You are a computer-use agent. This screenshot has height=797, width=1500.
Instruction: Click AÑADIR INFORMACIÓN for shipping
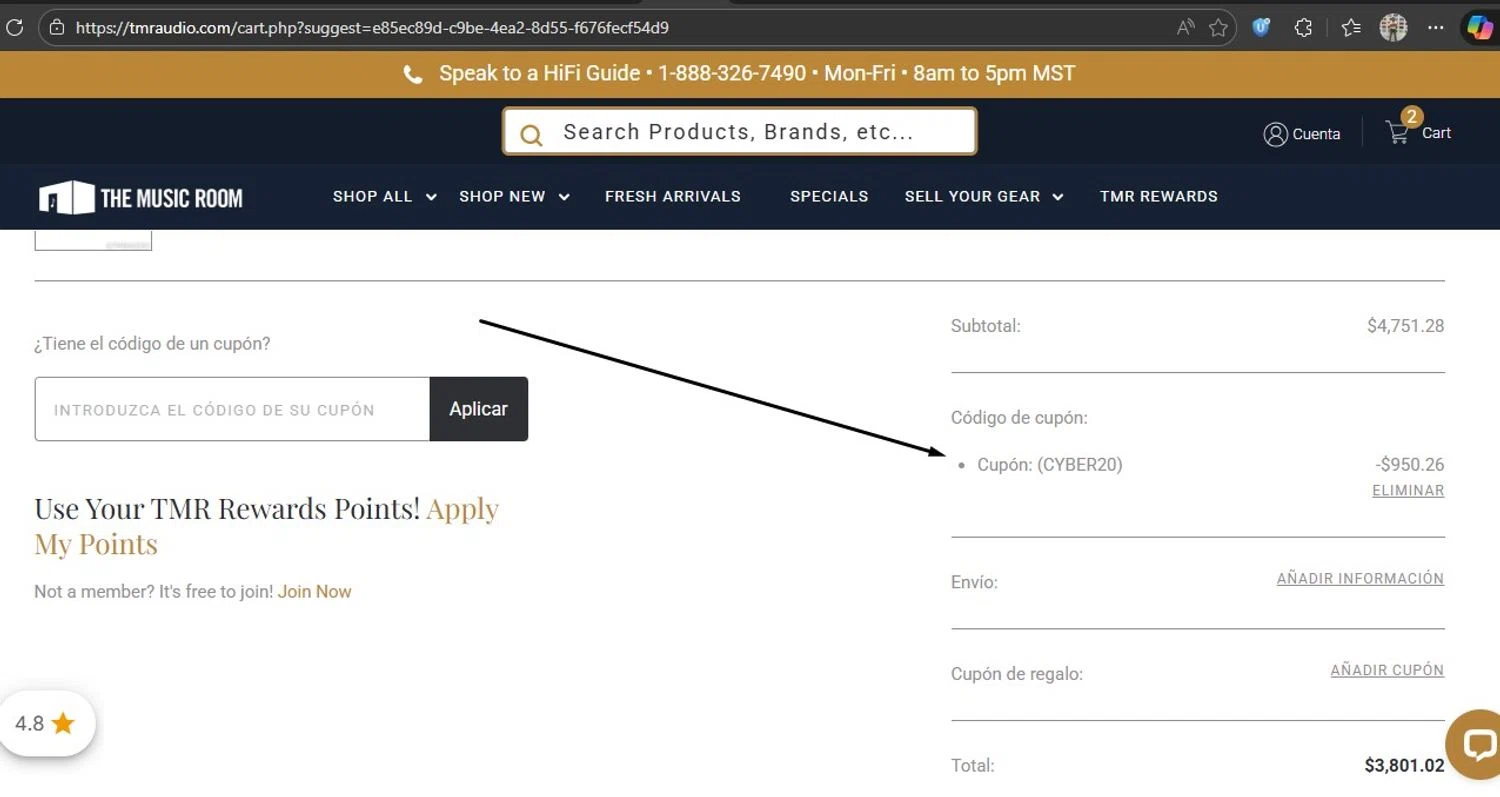[x=1360, y=579]
